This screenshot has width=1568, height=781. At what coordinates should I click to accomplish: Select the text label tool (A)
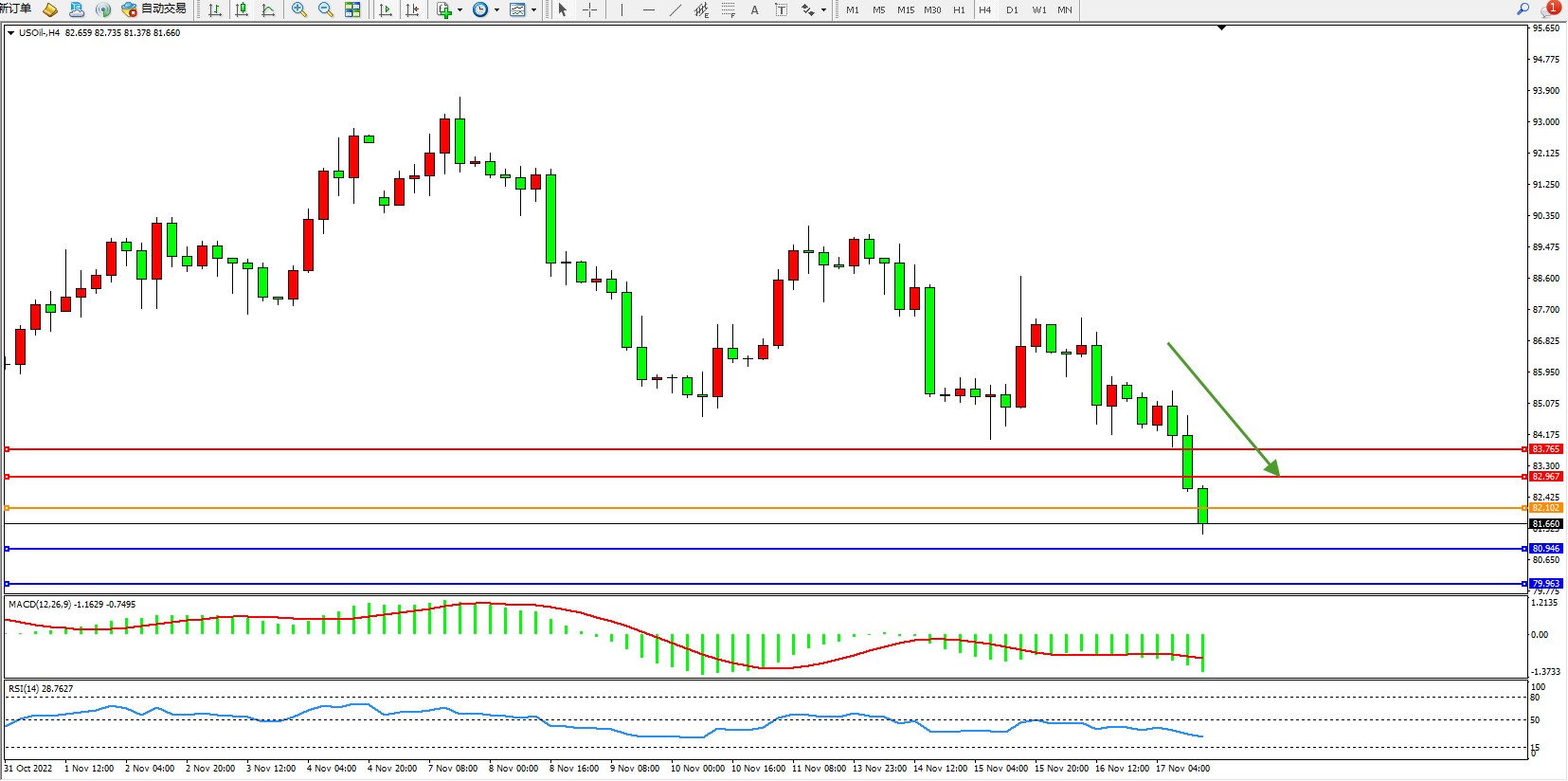tap(754, 9)
